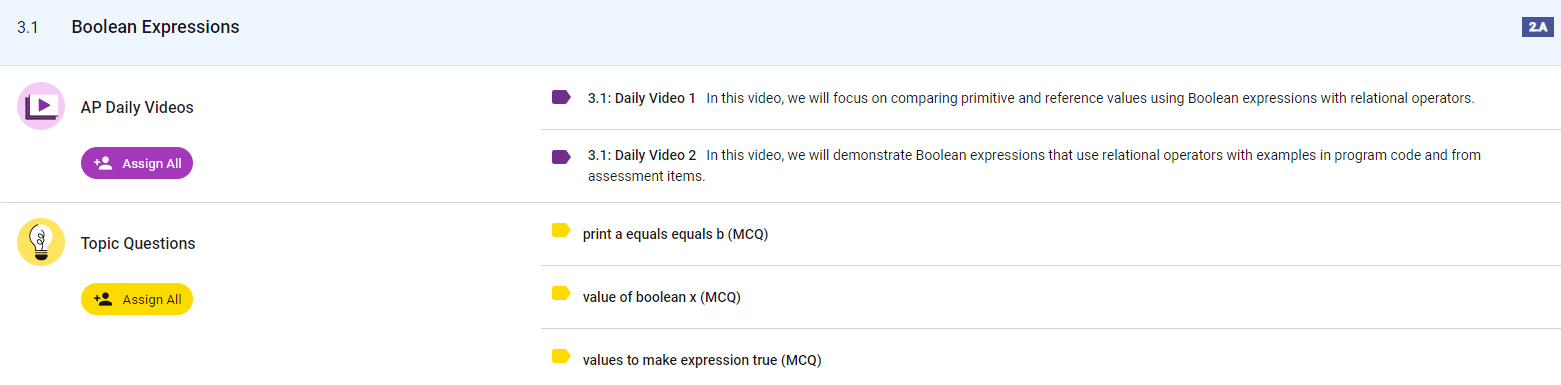This screenshot has height=385, width=1561.
Task: Click yellow tag beside values to make expression true
Action: [561, 356]
